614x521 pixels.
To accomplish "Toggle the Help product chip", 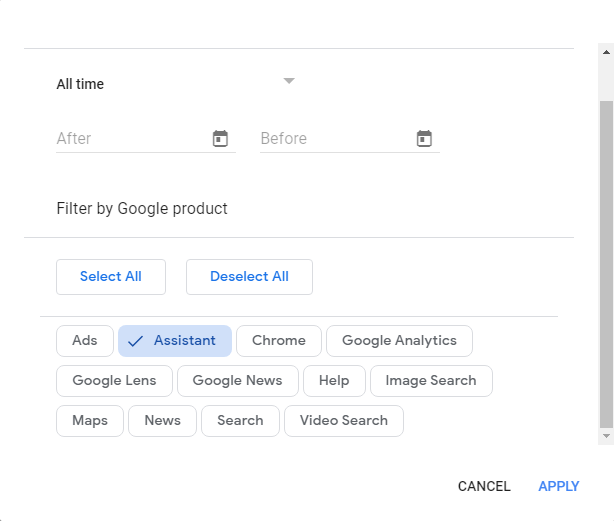I will [334, 381].
